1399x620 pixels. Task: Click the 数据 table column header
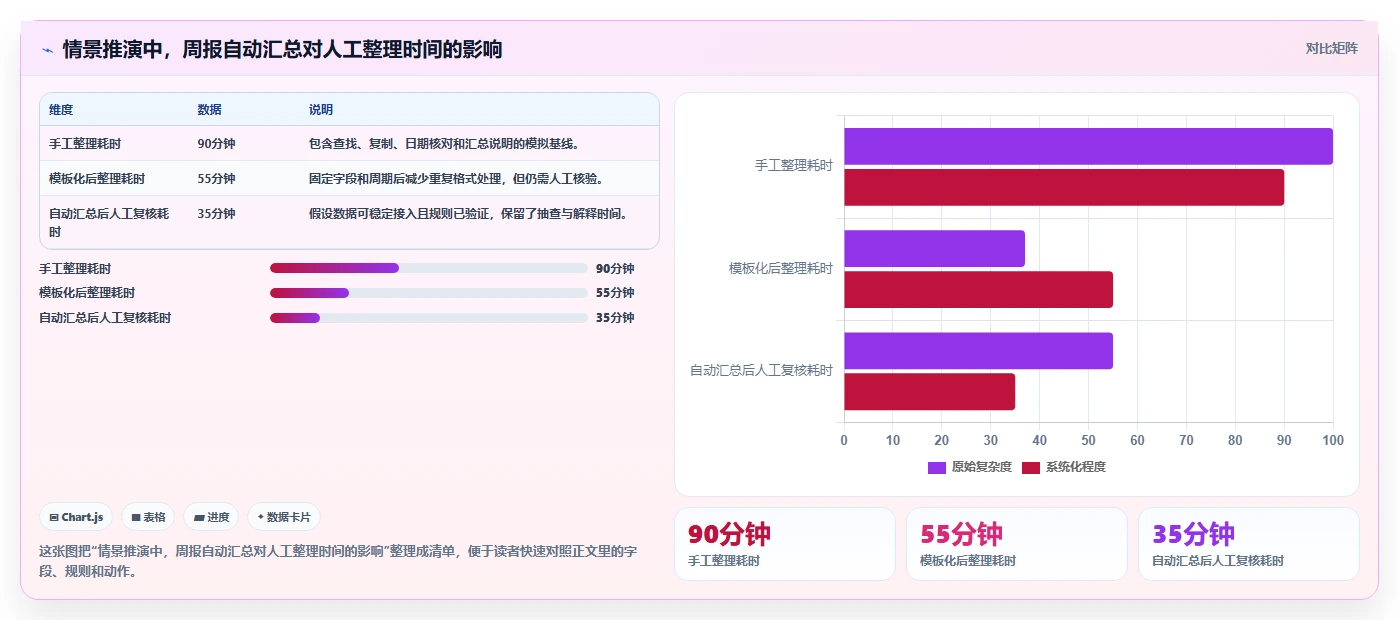pyautogui.click(x=210, y=110)
